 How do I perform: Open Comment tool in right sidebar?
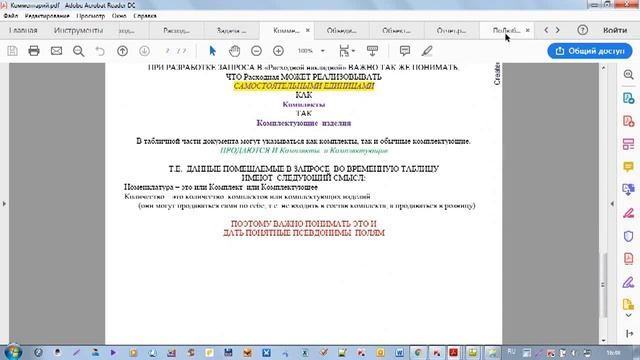629,167
